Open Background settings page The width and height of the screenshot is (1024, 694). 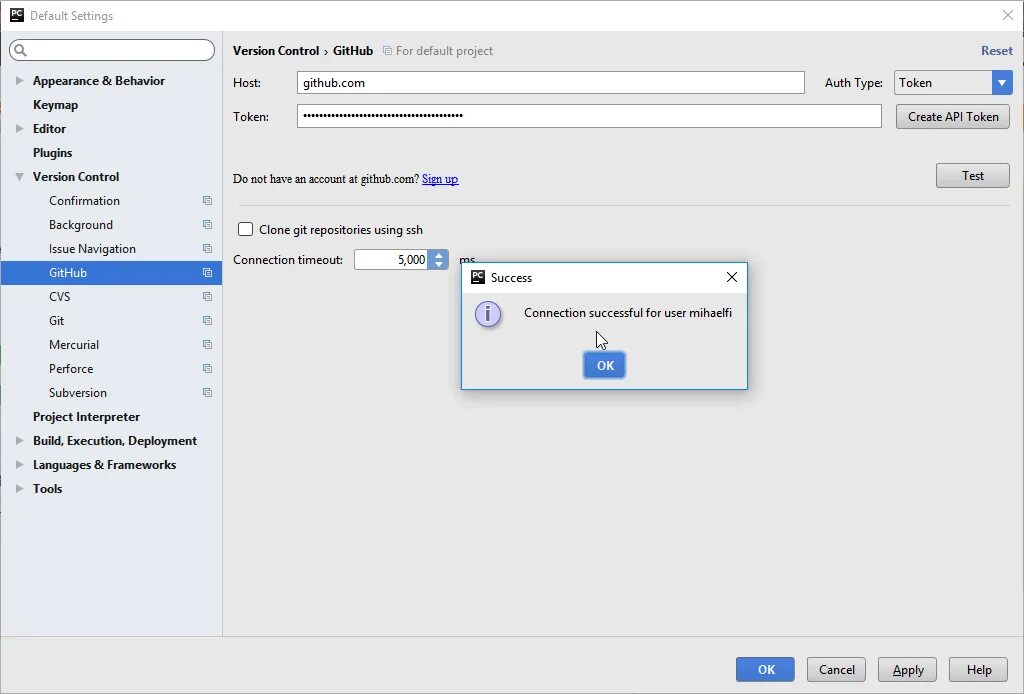click(81, 225)
